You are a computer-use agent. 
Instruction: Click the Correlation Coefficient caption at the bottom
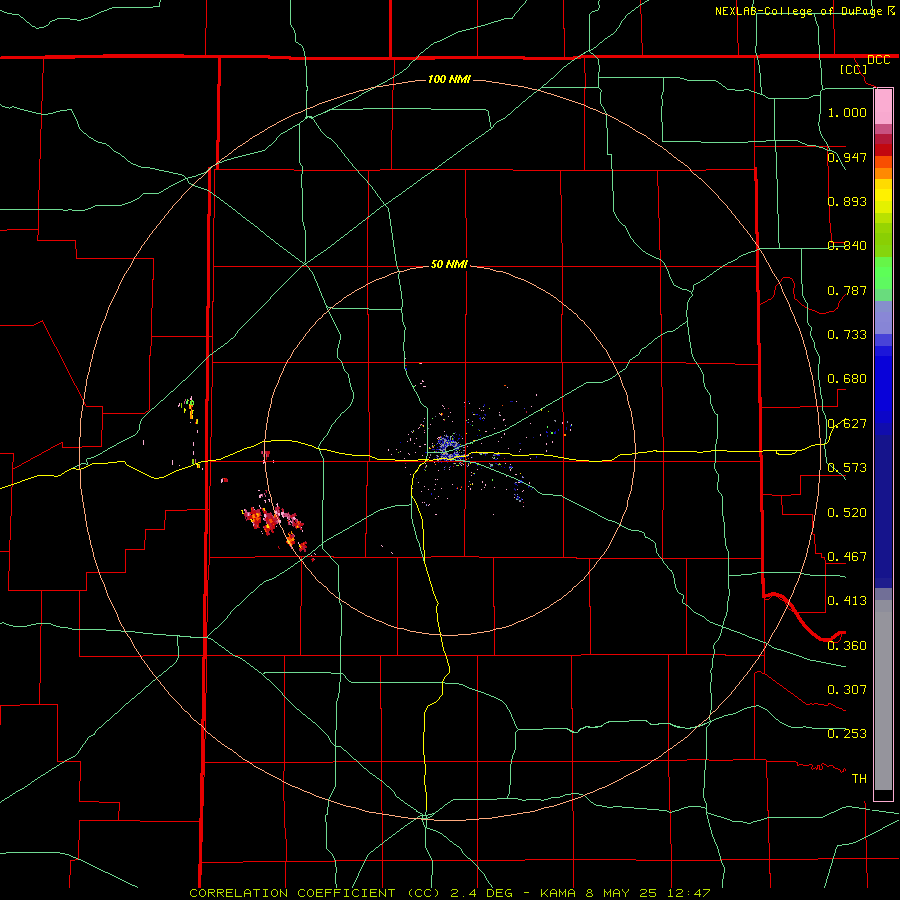pyautogui.click(x=449, y=893)
